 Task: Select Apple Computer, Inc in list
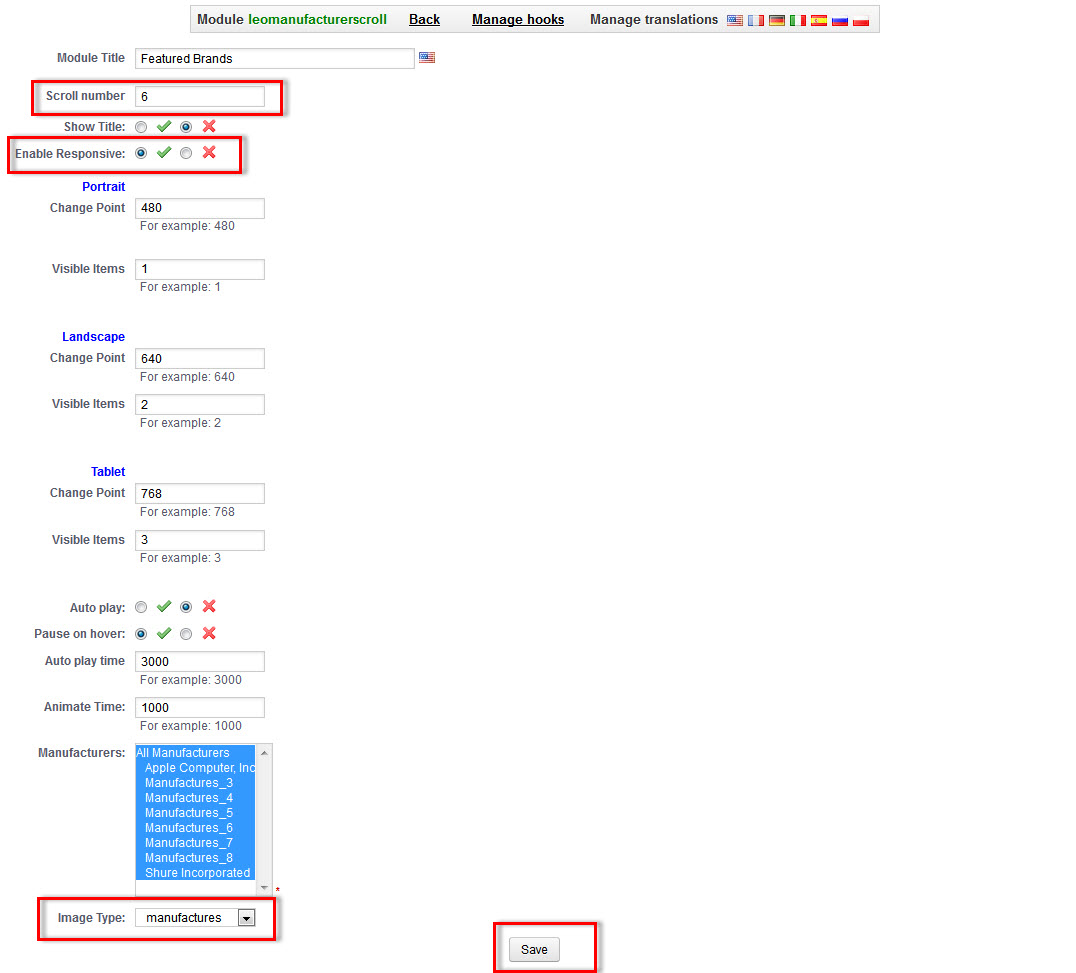[196, 768]
